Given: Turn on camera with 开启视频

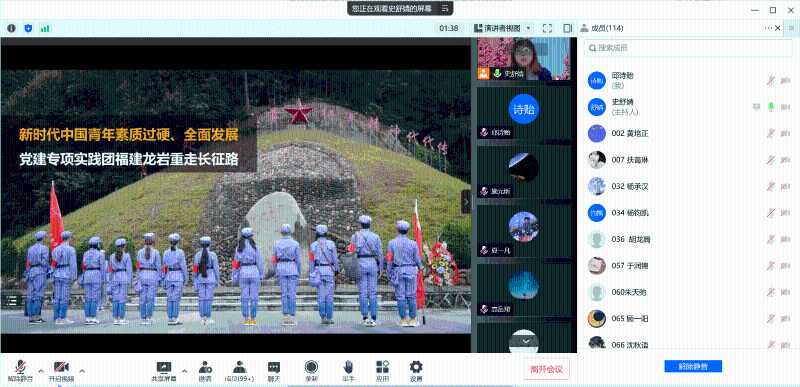Looking at the screenshot, I should [61, 371].
